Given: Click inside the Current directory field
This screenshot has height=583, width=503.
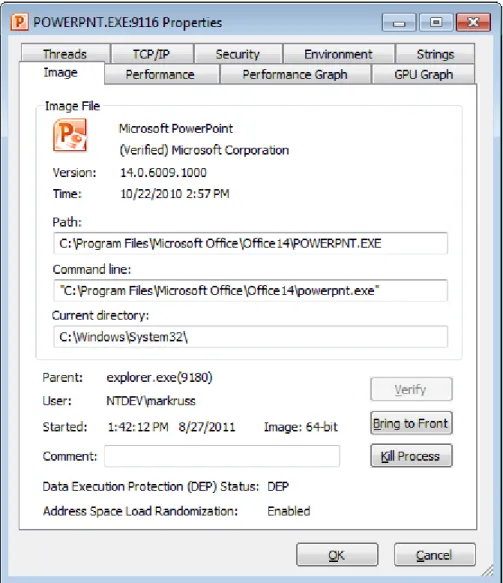Looking at the screenshot, I should coord(250,337).
